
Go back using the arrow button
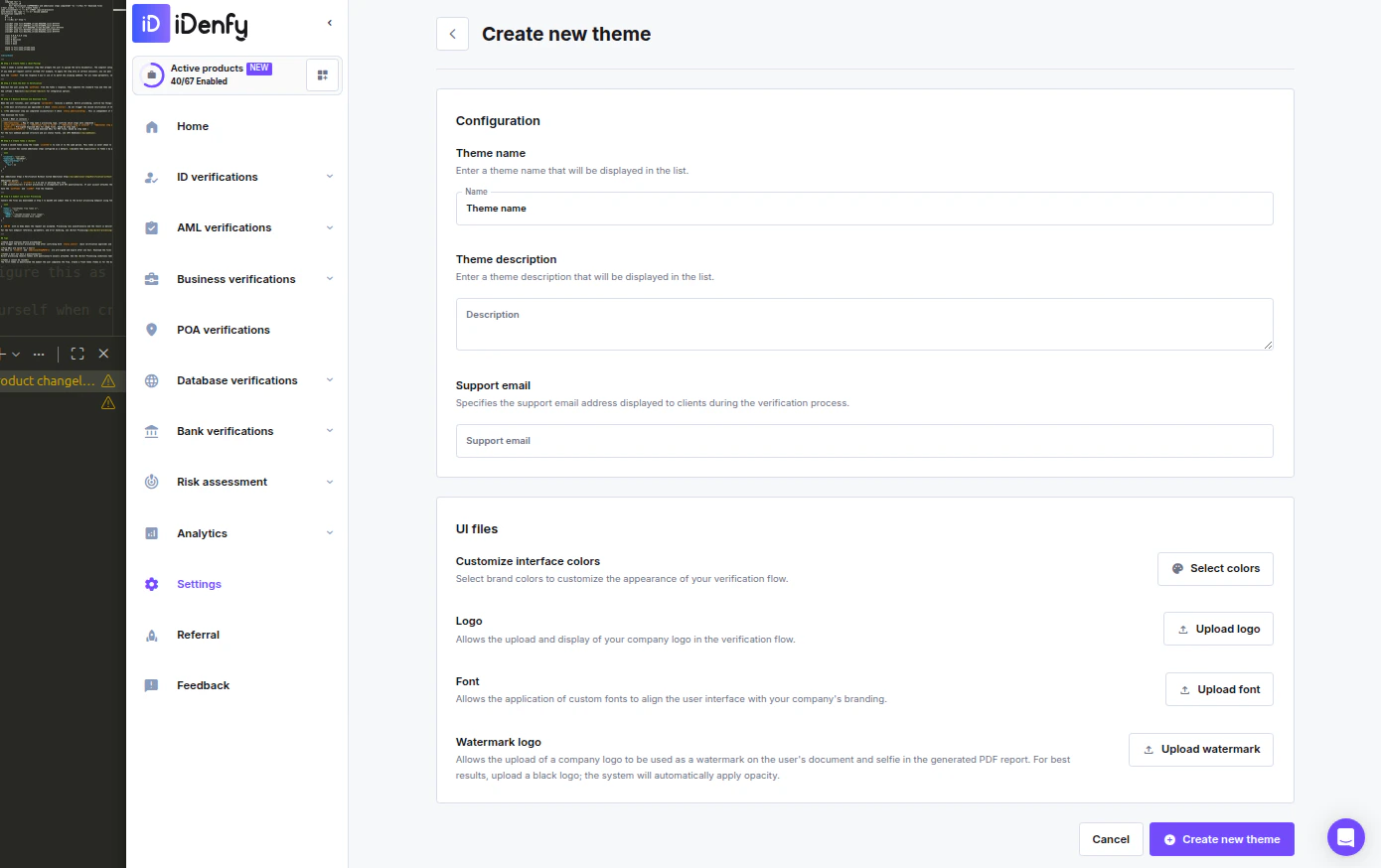(452, 34)
